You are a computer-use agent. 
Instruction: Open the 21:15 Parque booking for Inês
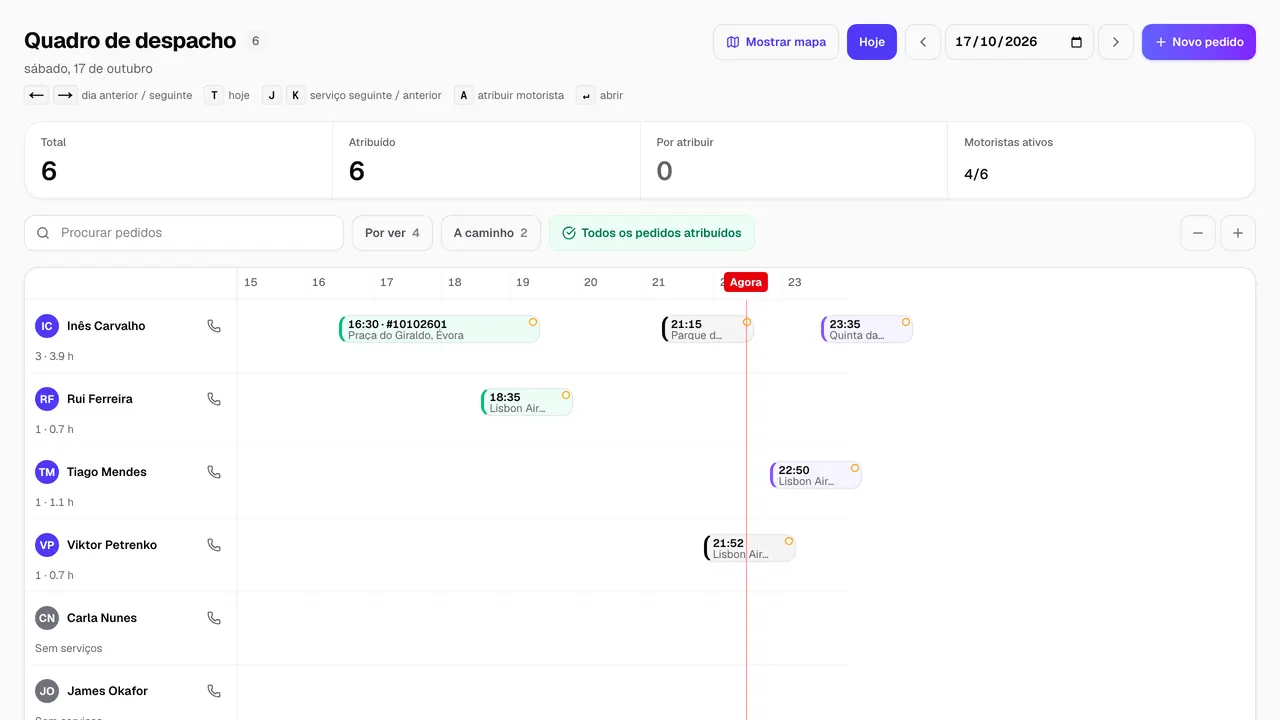coord(708,329)
